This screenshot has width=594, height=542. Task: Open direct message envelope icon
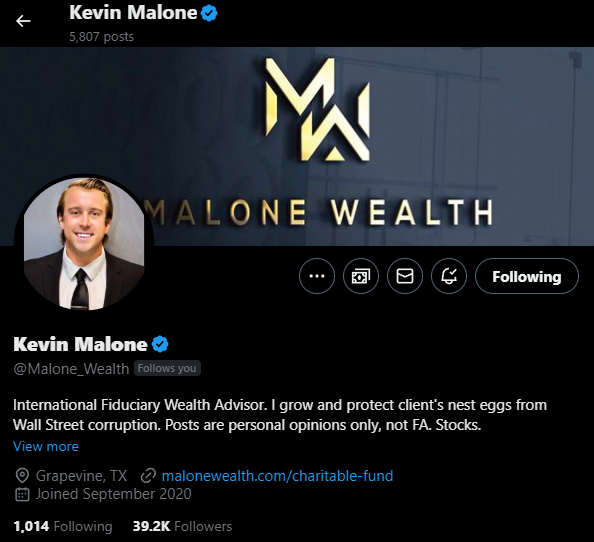(405, 276)
